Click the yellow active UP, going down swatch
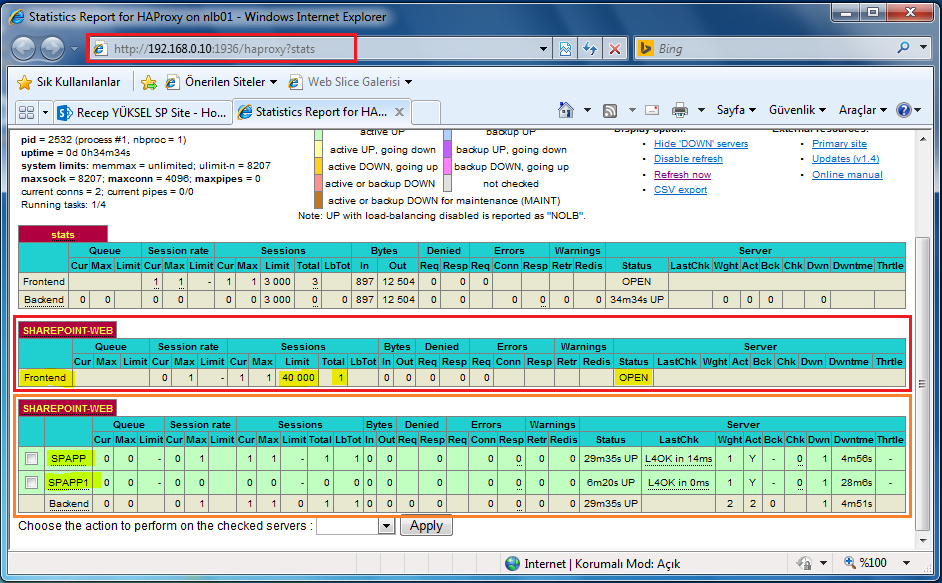The width and height of the screenshot is (942, 583). (318, 149)
